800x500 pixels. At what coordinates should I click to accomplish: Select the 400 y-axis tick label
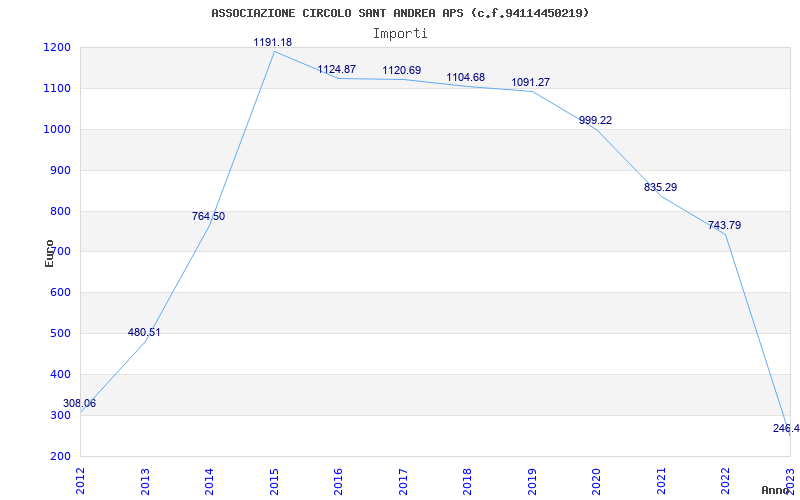[x=60, y=374]
